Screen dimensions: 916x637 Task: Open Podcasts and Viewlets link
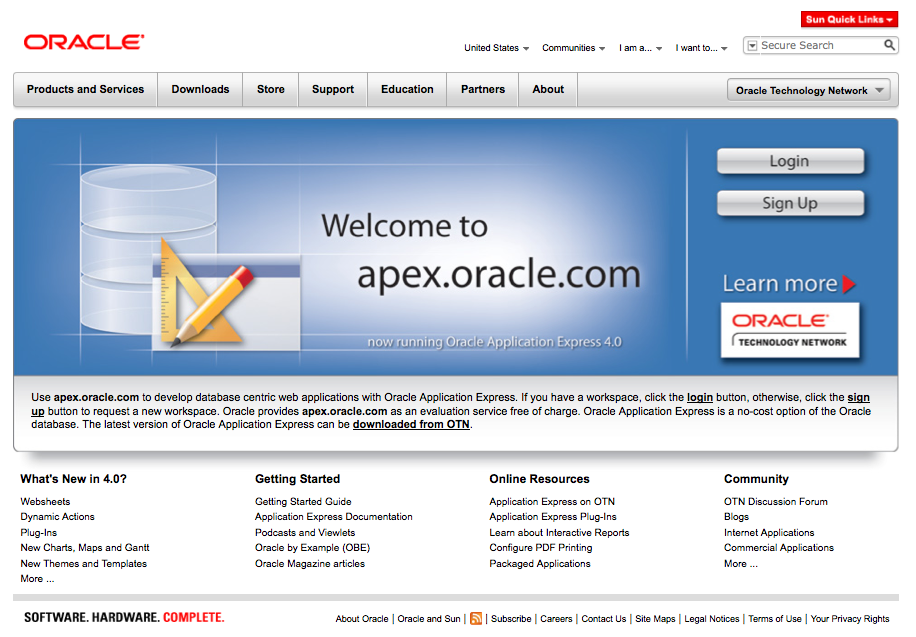click(305, 532)
